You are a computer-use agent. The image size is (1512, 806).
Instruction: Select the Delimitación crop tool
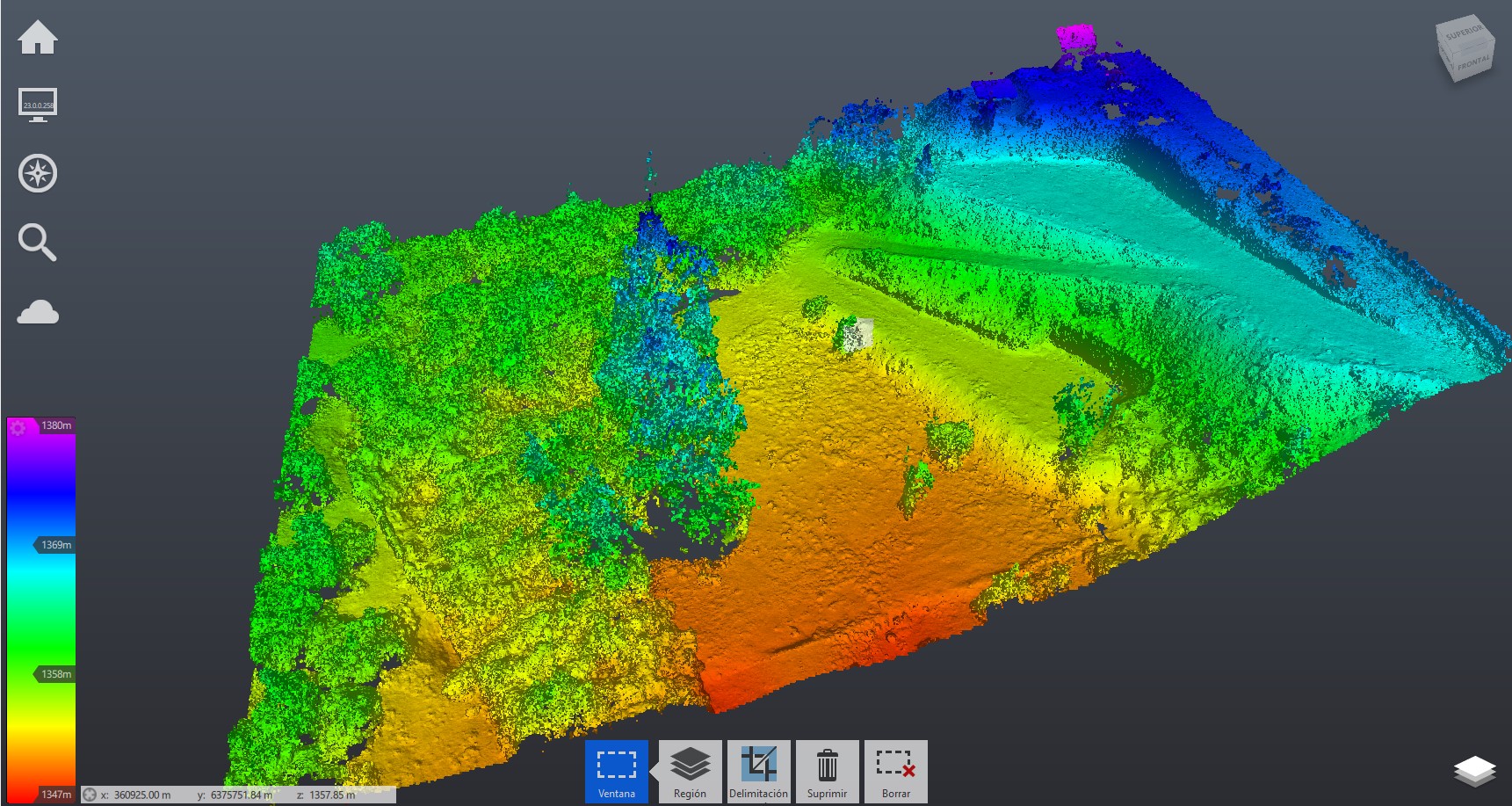click(x=758, y=771)
